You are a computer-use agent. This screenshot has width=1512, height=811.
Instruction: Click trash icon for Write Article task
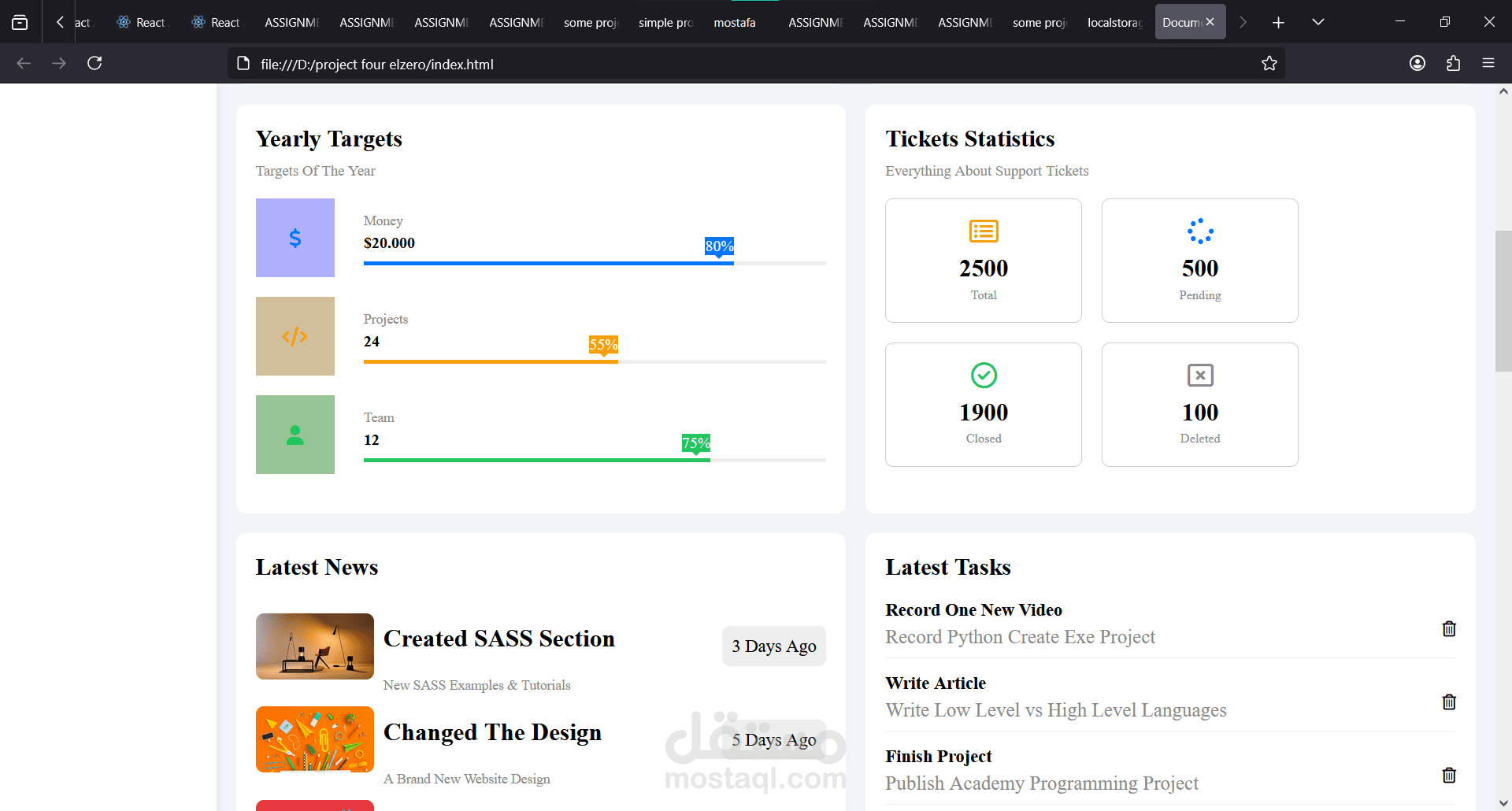(x=1448, y=702)
